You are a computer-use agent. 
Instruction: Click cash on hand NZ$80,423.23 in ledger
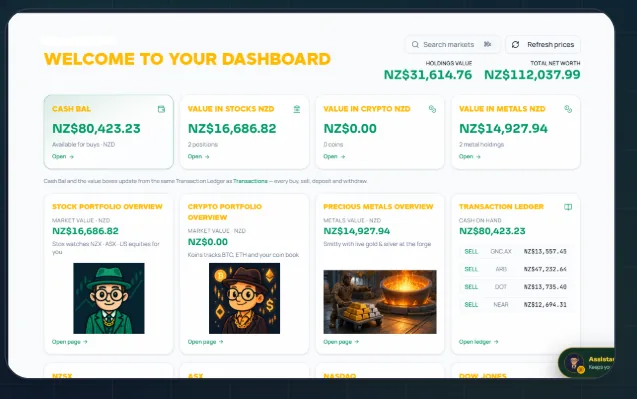point(492,231)
